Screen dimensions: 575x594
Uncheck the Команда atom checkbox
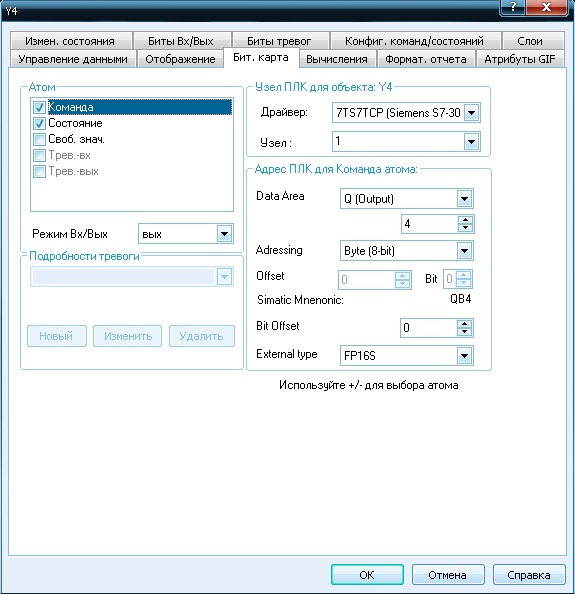[x=39, y=107]
